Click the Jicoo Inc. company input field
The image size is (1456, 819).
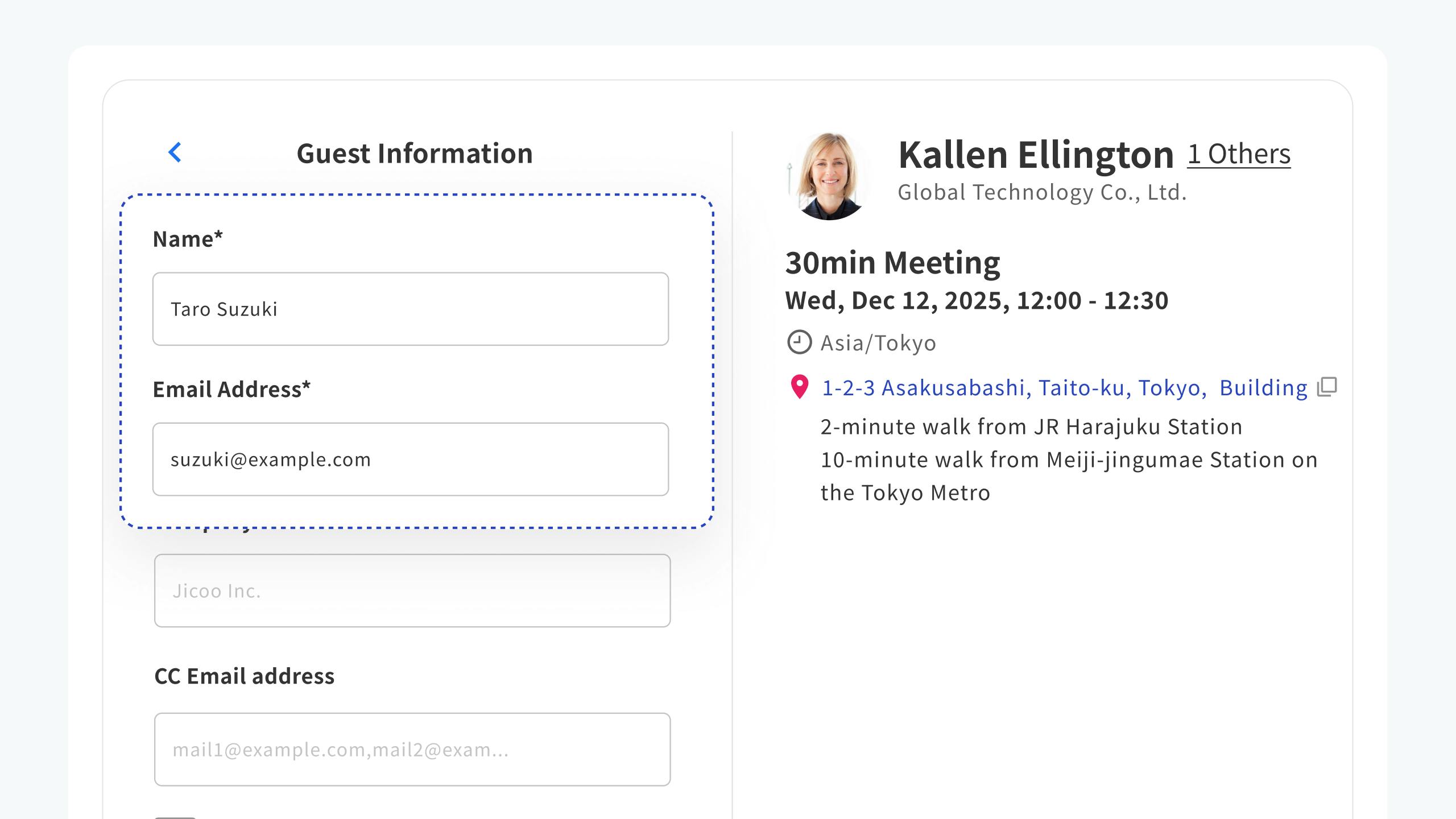click(x=412, y=591)
